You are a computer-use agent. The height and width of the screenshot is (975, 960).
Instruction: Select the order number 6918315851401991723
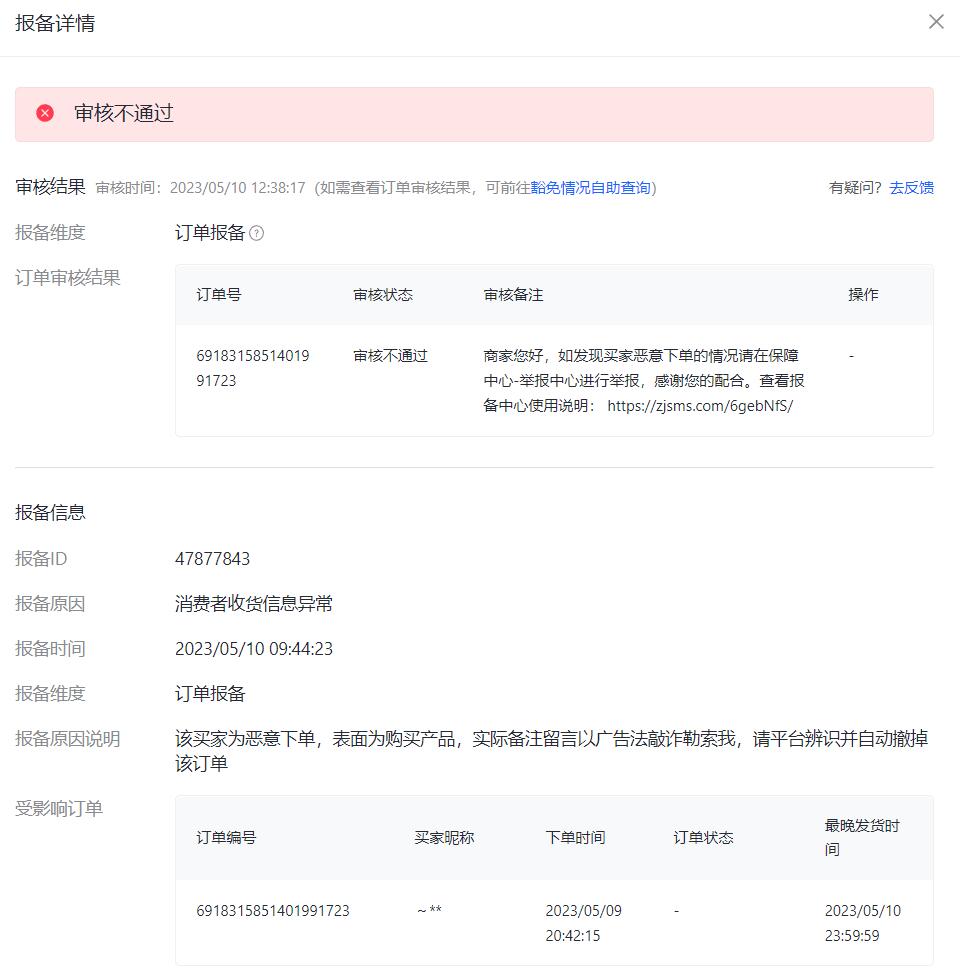pos(254,367)
